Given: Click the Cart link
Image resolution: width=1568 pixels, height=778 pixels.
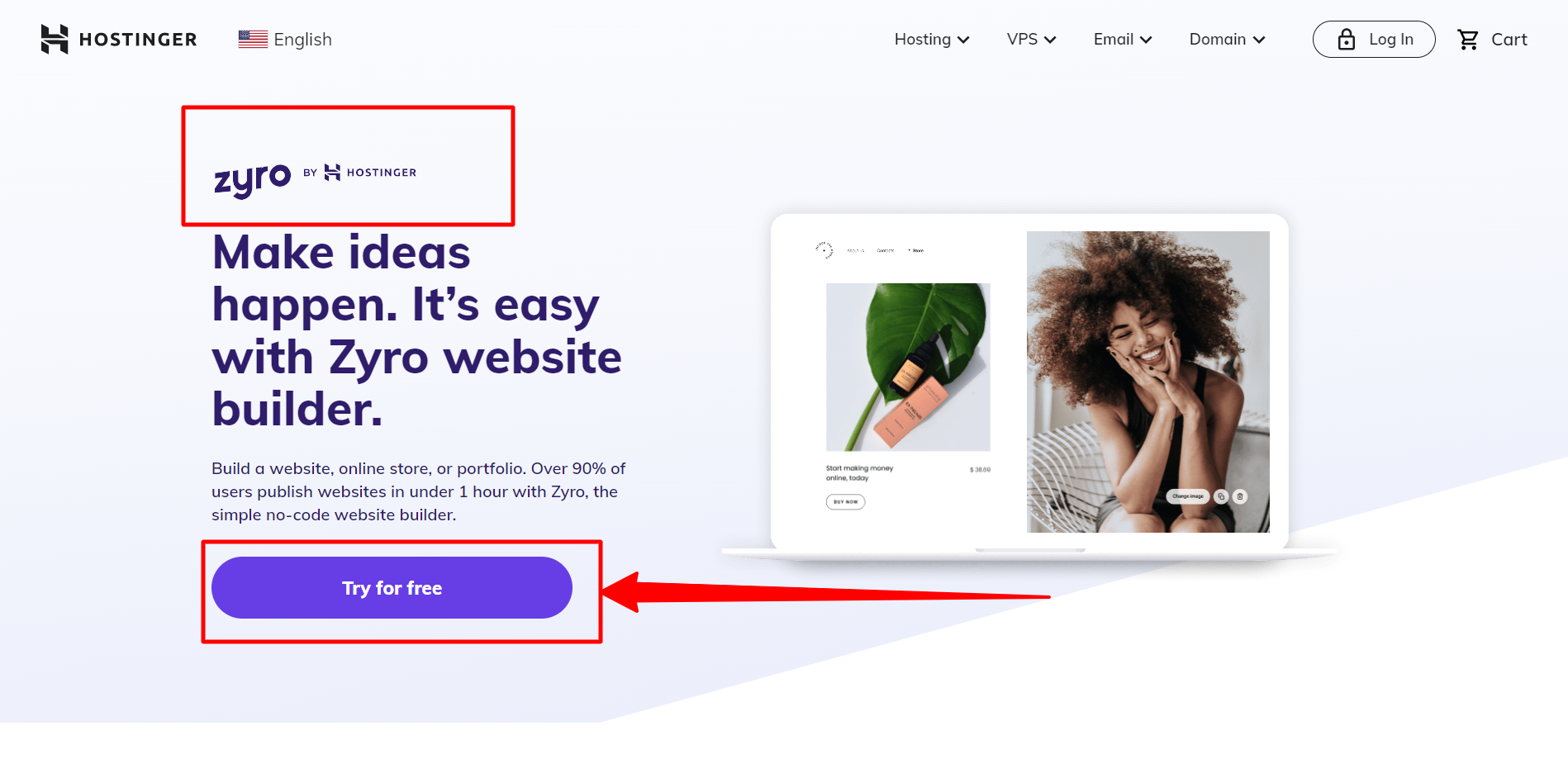Looking at the screenshot, I should click(1492, 40).
